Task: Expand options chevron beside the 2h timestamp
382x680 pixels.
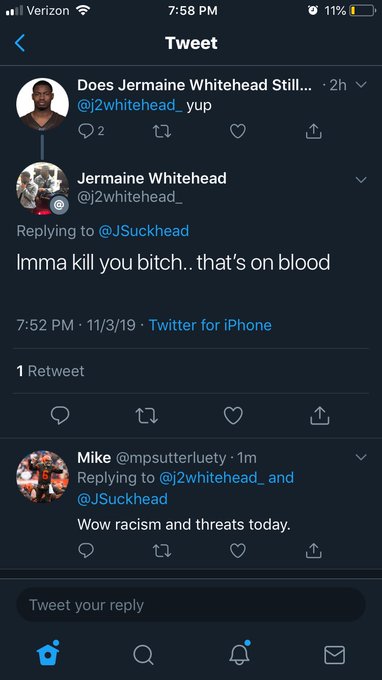Action: pyautogui.click(x=361, y=85)
